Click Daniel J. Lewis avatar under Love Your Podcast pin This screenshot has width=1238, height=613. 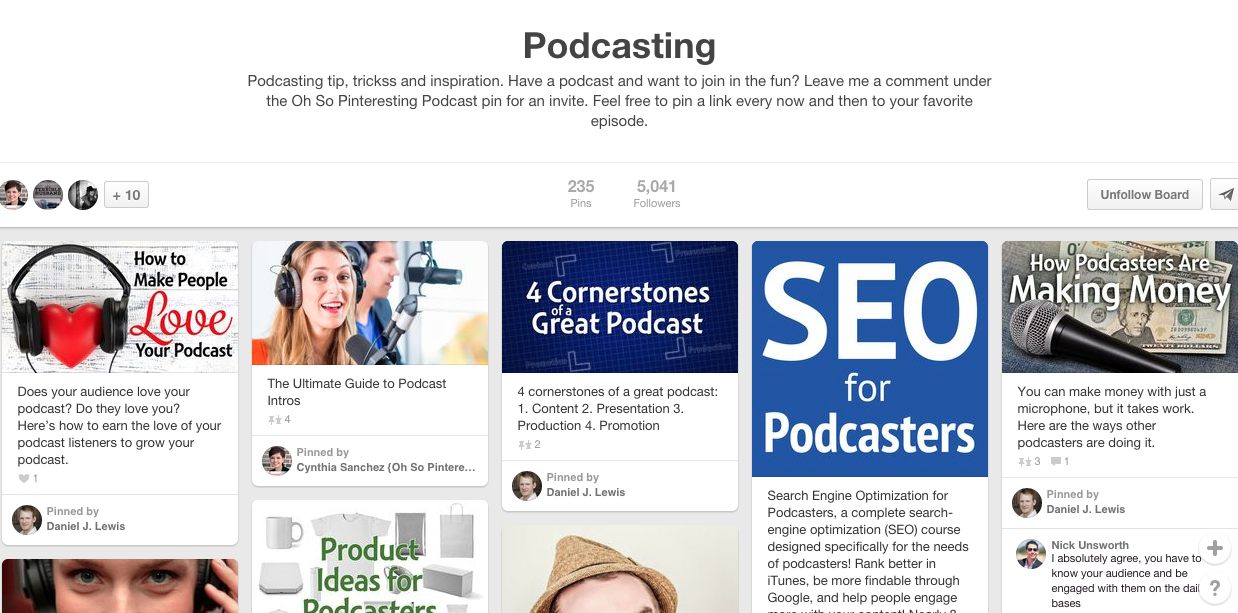27,519
